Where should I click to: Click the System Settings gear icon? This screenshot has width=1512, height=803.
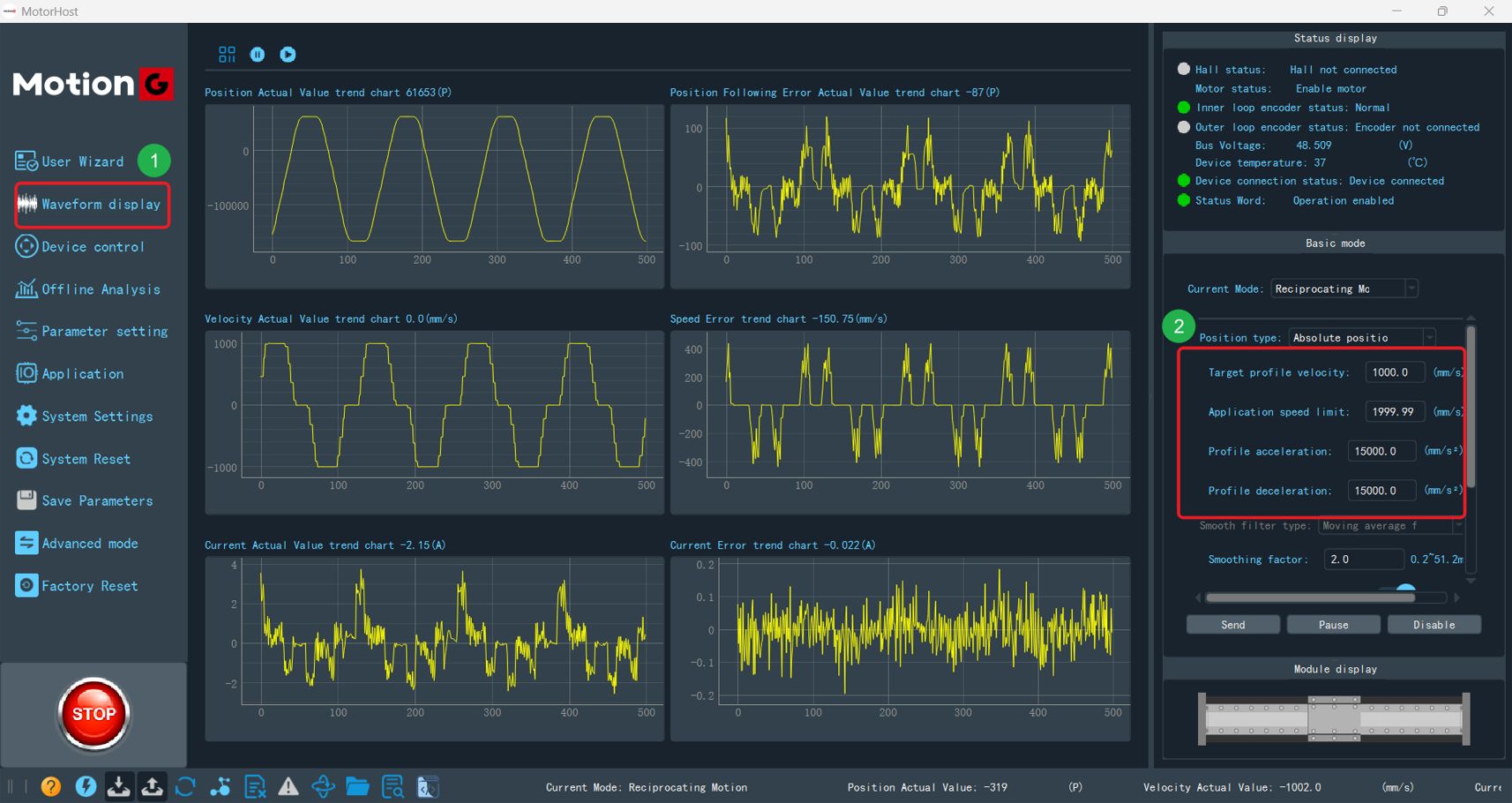pyautogui.click(x=26, y=416)
